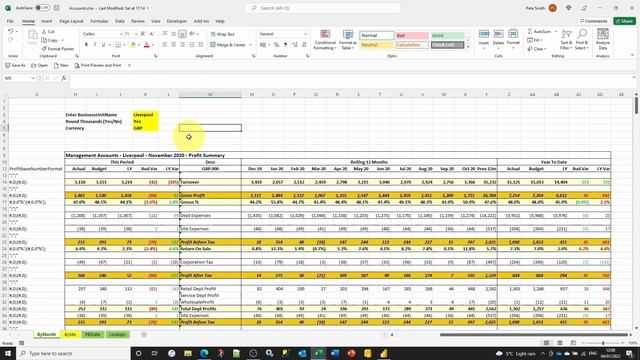640x360 pixels.
Task: Apply the Good cell style
Action: pos(447,36)
